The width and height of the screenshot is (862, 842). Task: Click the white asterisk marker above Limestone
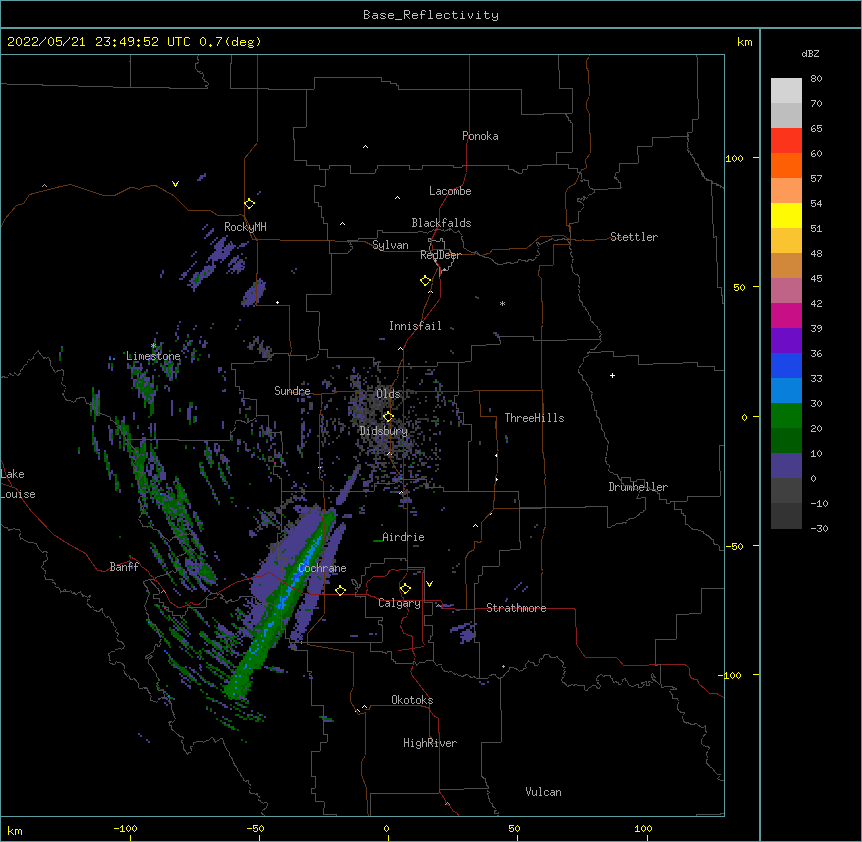tap(153, 346)
